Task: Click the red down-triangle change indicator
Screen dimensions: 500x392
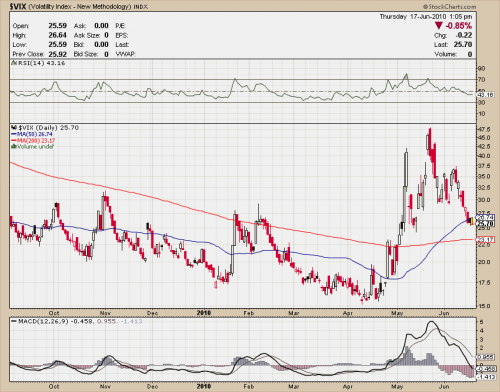Action: 439,26
